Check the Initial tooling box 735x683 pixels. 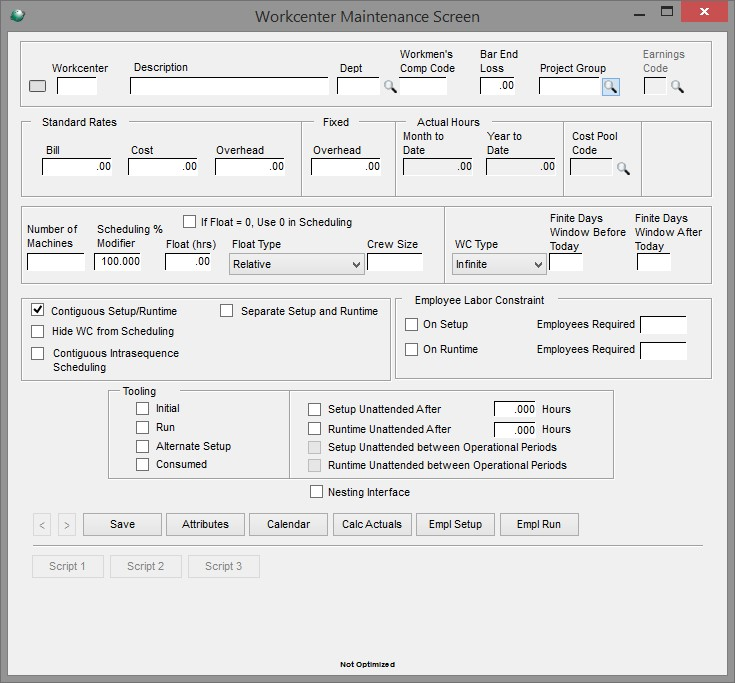142,408
